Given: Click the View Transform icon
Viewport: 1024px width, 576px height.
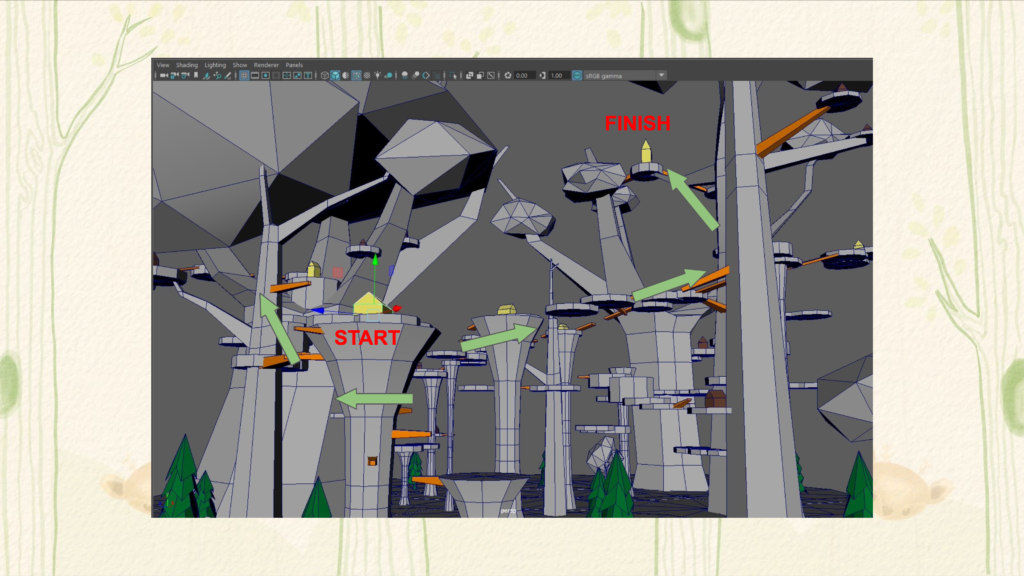Looking at the screenshot, I should (577, 76).
